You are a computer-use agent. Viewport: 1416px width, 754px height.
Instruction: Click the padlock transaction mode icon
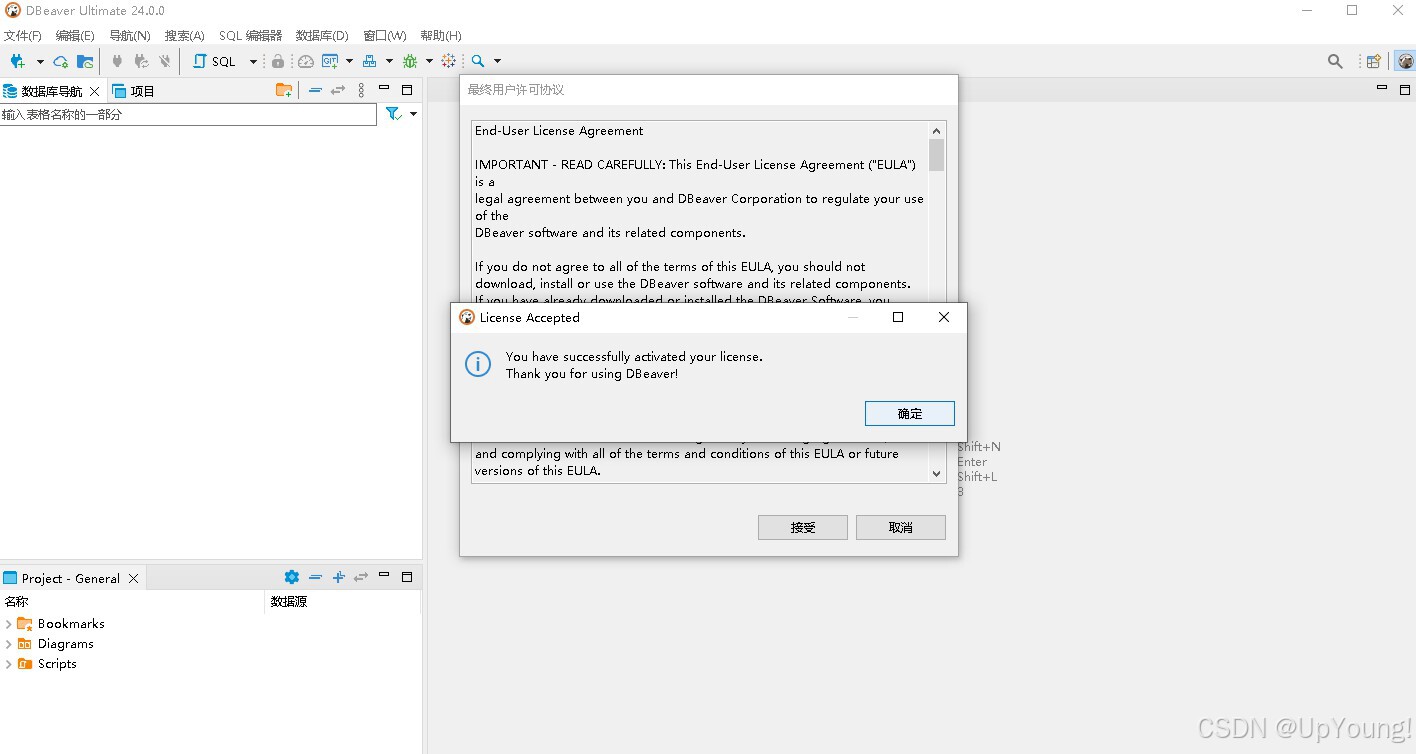point(278,61)
